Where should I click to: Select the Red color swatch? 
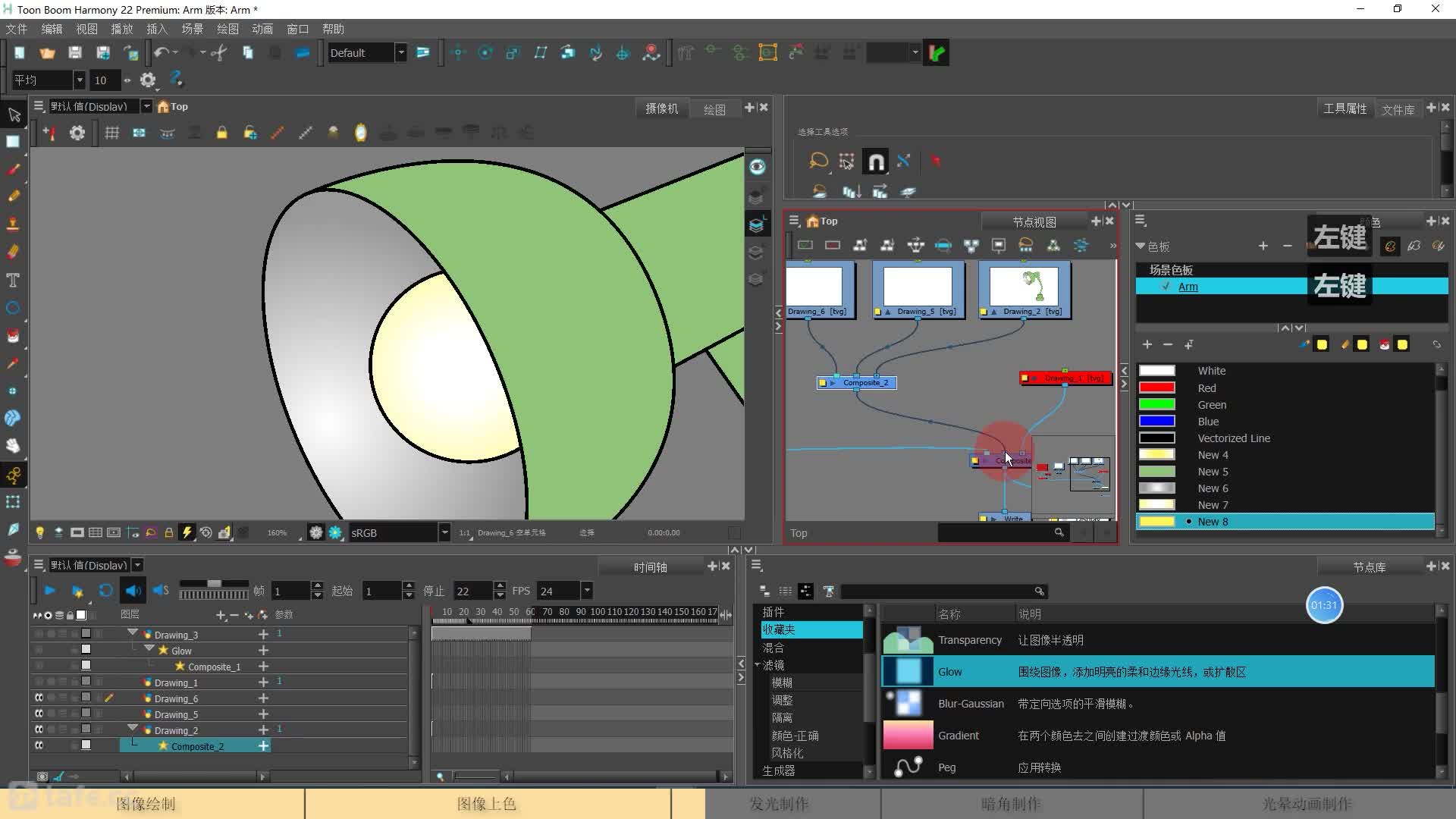click(x=1157, y=388)
